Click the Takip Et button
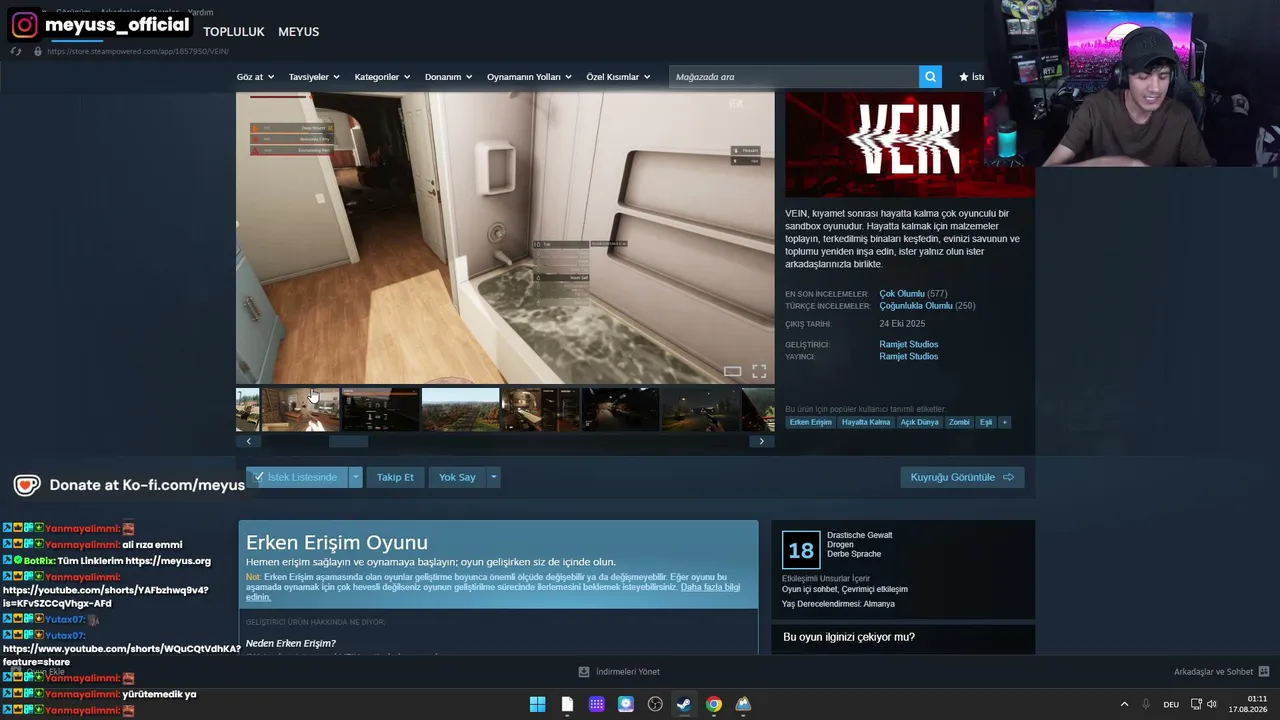 395,477
